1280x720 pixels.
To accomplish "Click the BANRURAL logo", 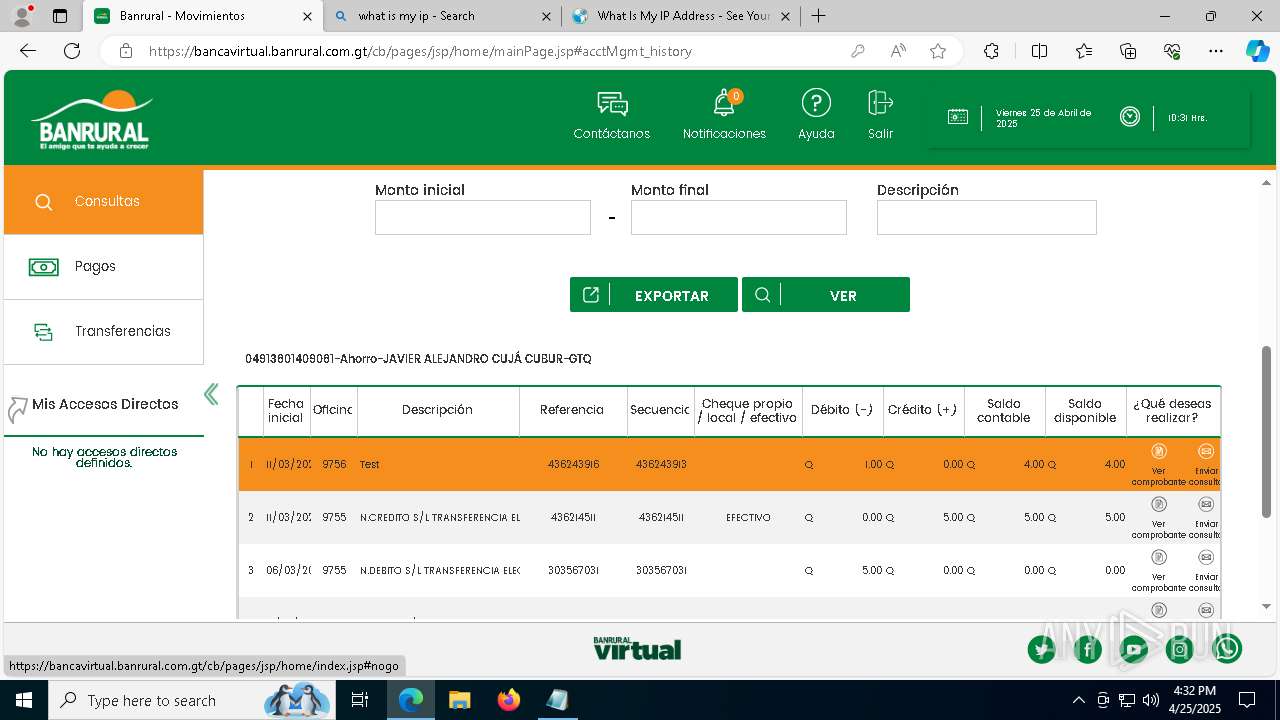I will point(91,120).
